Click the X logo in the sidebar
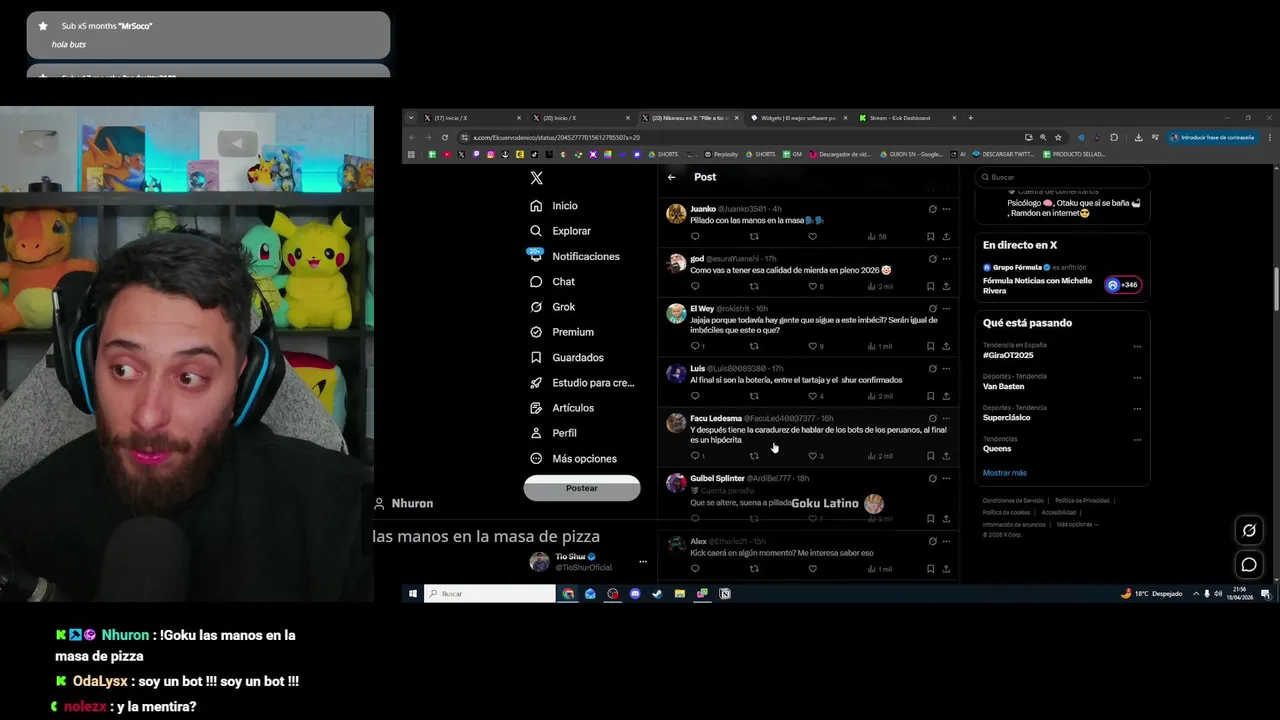Image resolution: width=1280 pixels, height=720 pixels. click(537, 178)
